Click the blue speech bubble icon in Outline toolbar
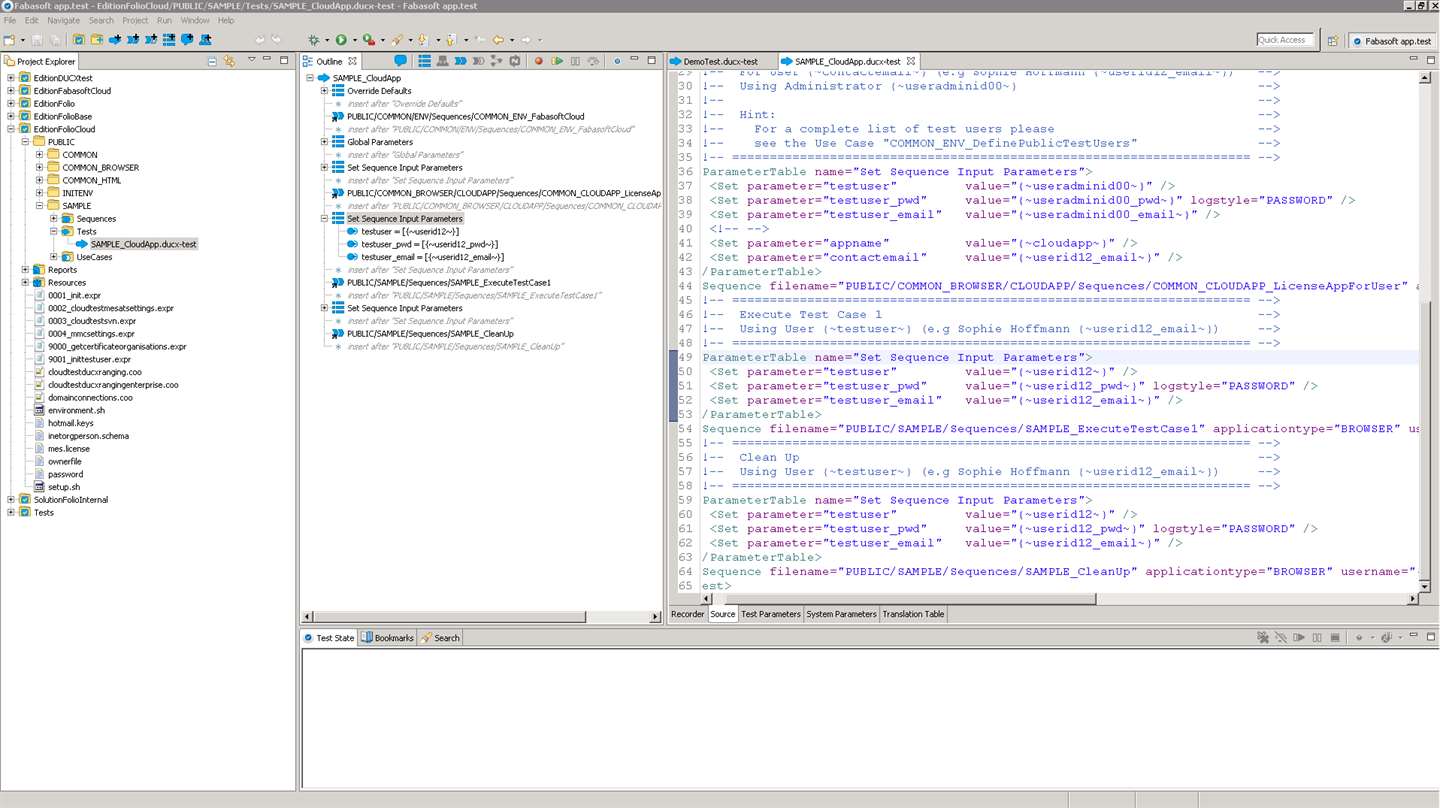The width and height of the screenshot is (1440, 808). (x=400, y=61)
